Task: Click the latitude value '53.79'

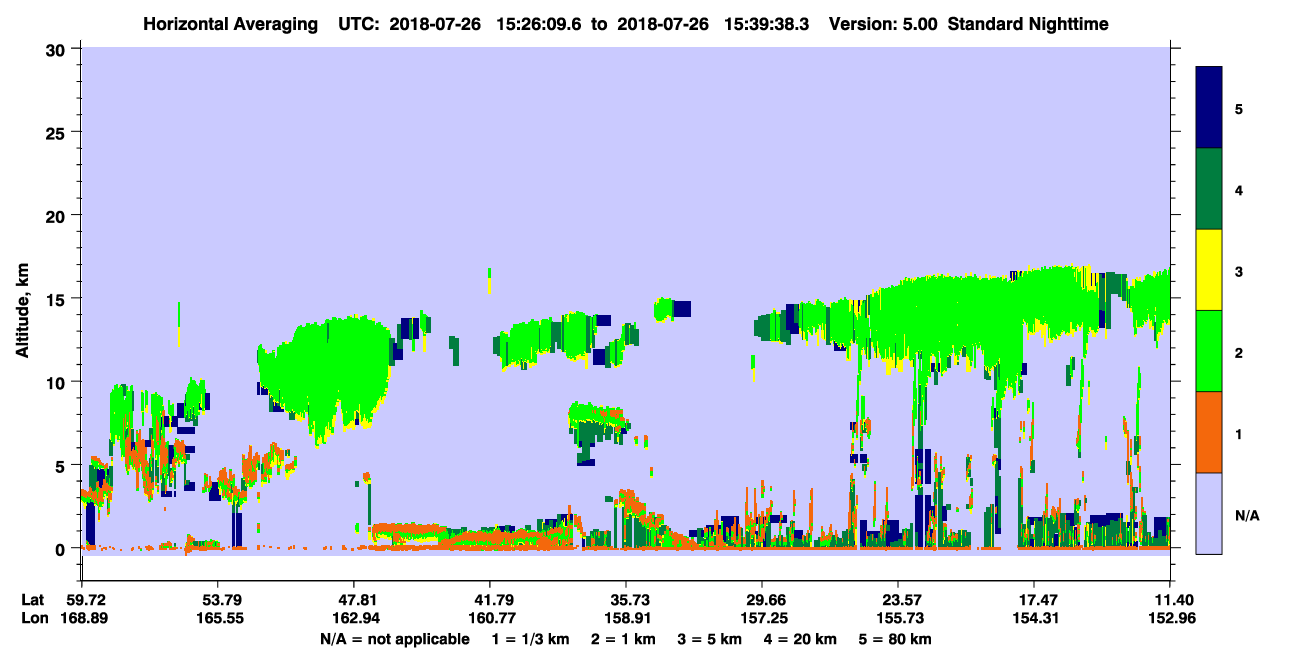Action: [x=218, y=600]
